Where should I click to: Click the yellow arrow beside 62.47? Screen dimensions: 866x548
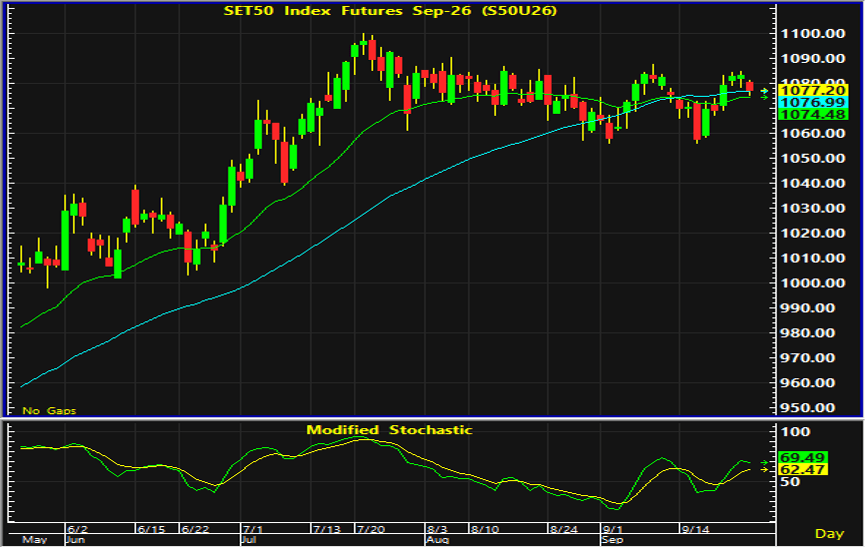tap(765, 470)
